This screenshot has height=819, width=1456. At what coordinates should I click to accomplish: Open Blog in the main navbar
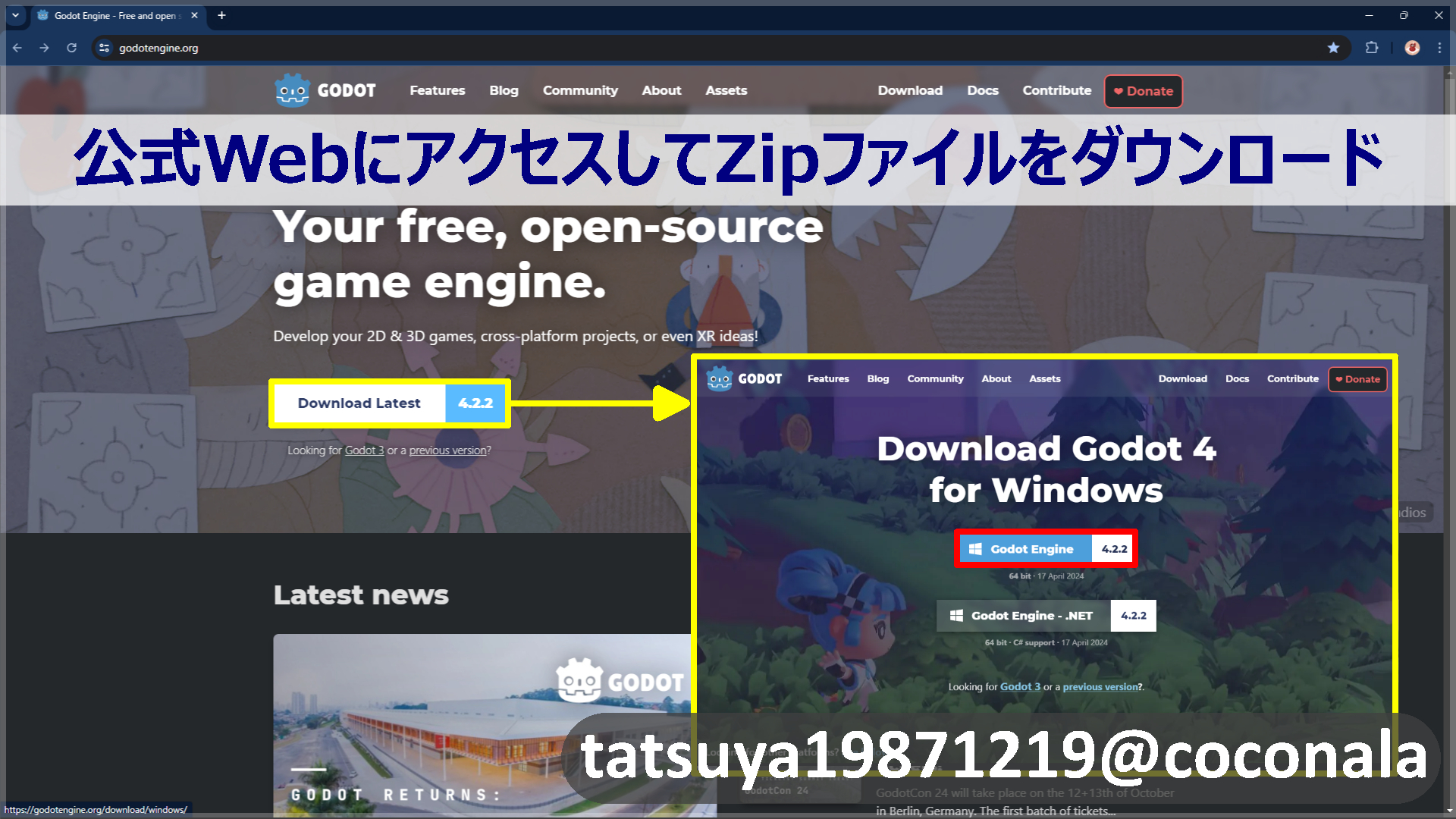pos(504,90)
